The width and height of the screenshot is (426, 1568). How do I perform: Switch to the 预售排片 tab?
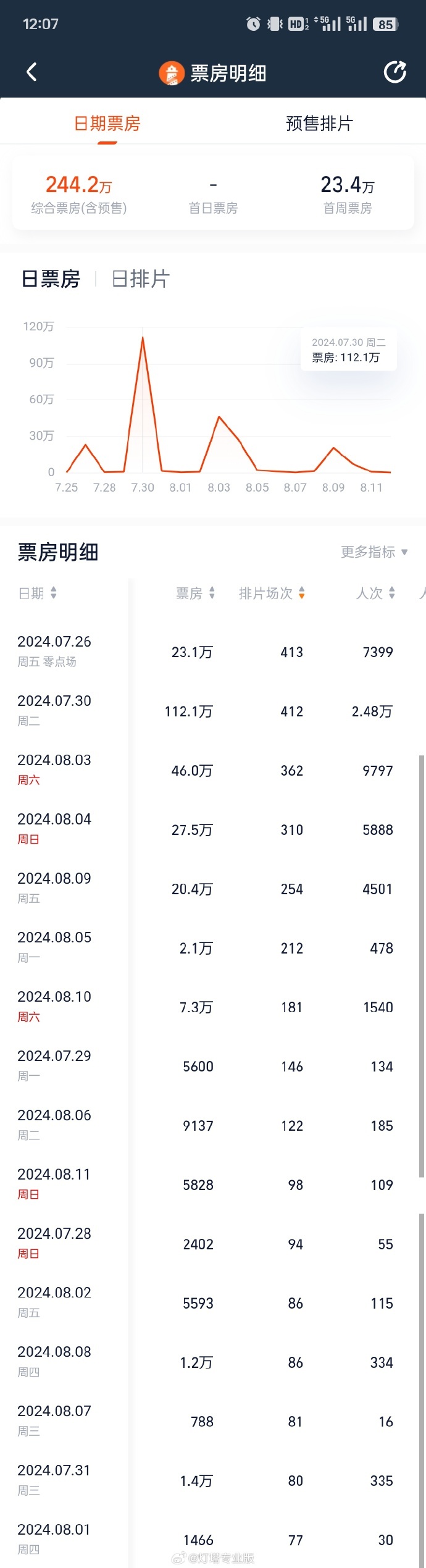point(319,124)
